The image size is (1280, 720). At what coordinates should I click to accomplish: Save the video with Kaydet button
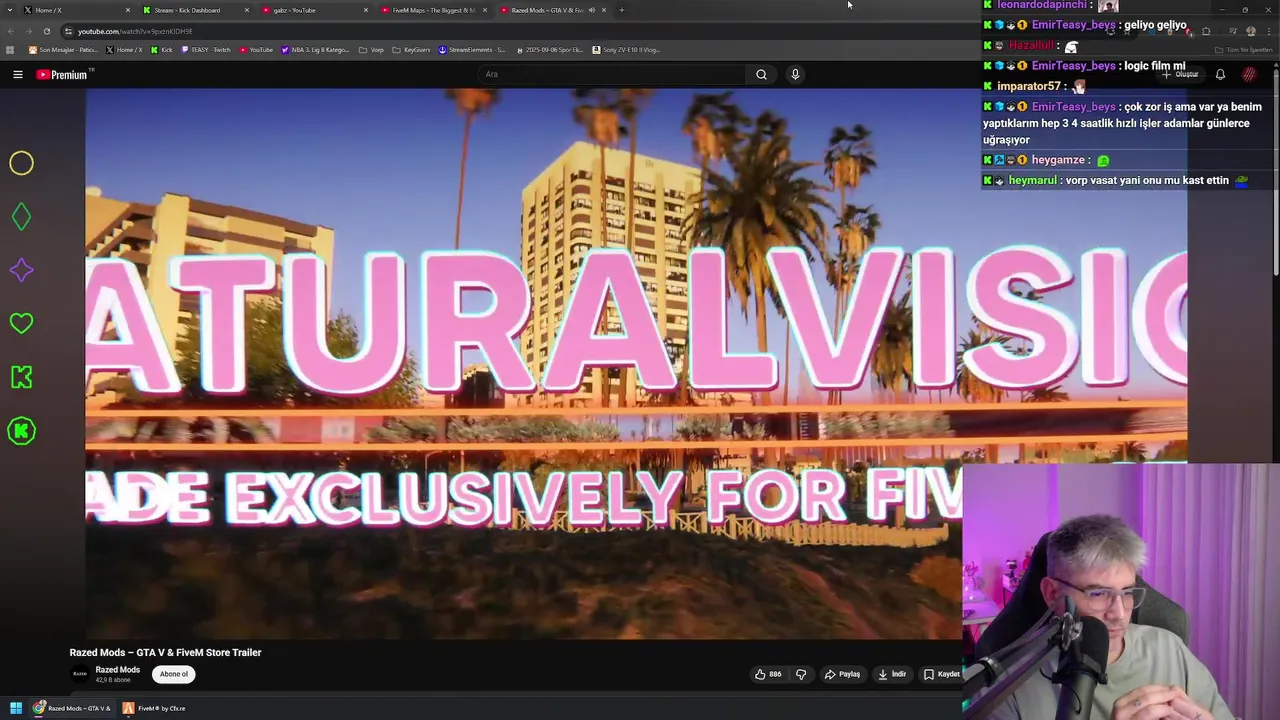point(942,674)
